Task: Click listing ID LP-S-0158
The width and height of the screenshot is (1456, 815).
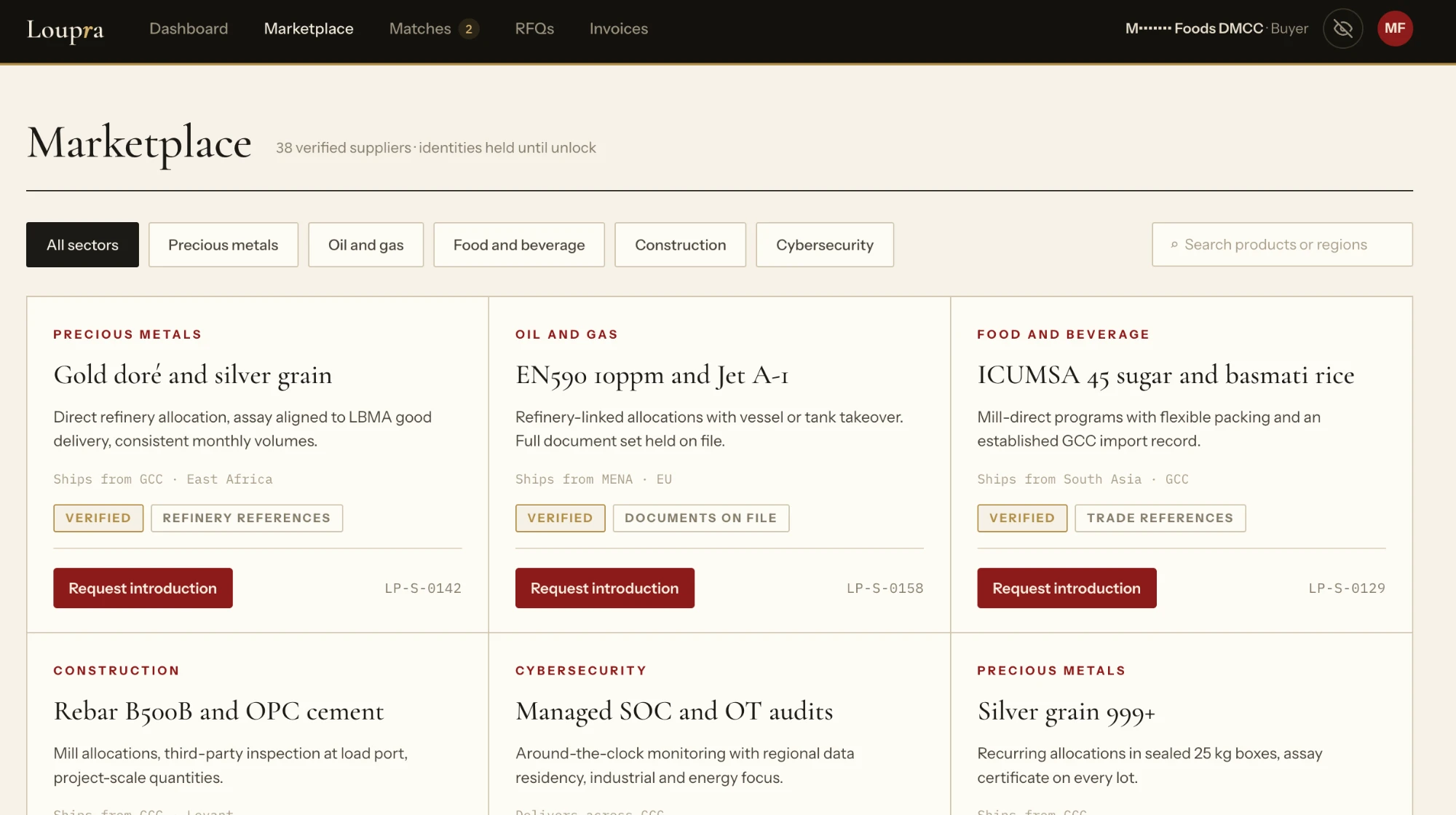Action: point(885,588)
